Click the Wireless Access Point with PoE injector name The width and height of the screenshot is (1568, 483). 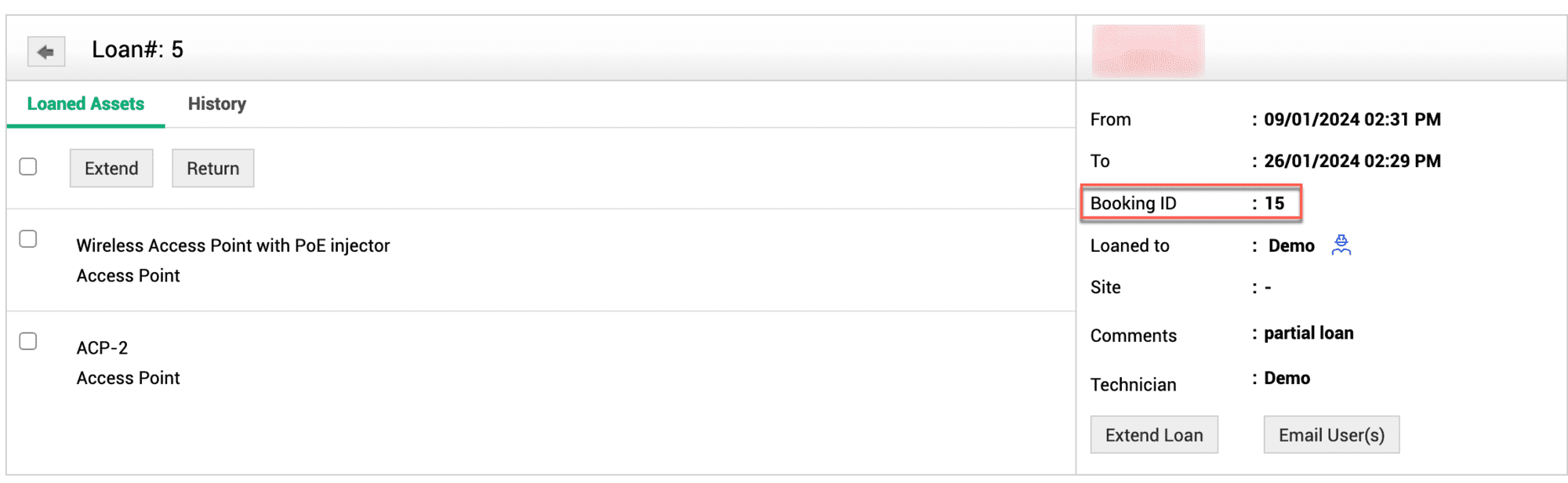point(233,245)
